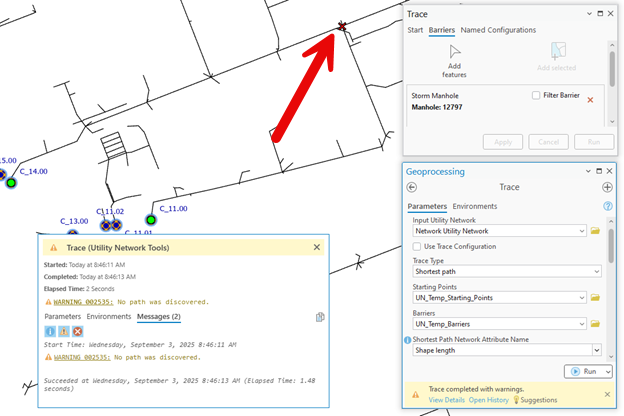
Task: Open Barriers layer dropdown
Action: click(x=581, y=324)
